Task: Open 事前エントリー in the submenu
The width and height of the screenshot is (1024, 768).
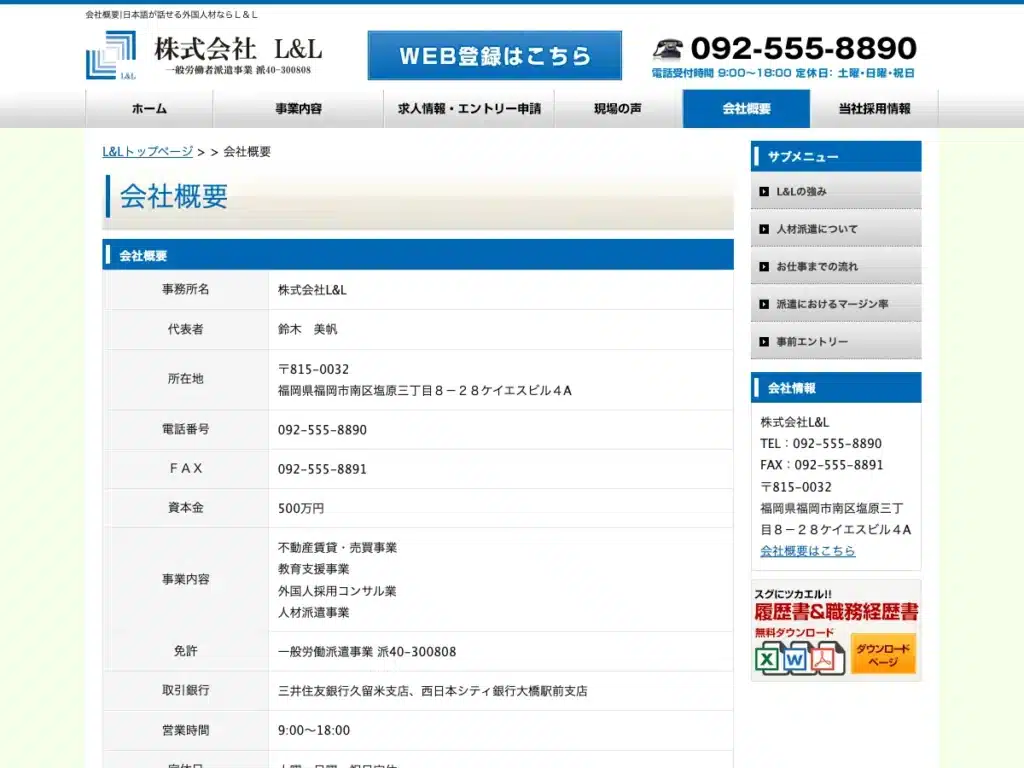Action: [836, 342]
